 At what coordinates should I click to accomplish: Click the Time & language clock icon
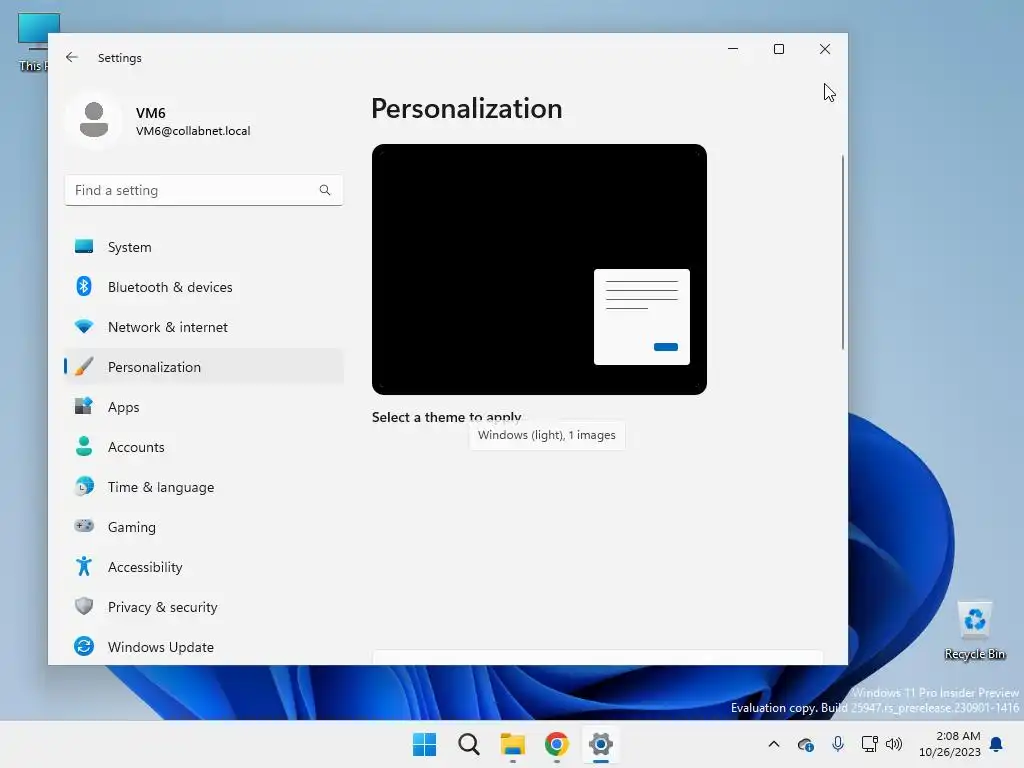[84, 486]
